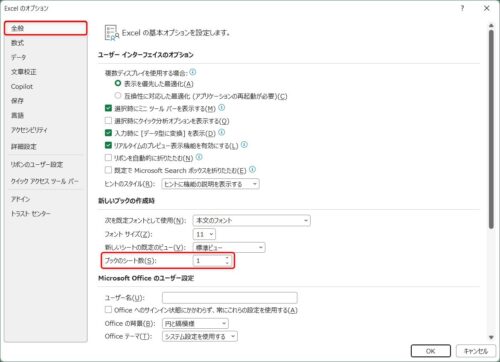This screenshot has width=500, height=362.
Task: Click the ブックのシート数 number field
Action: (x=209, y=261)
